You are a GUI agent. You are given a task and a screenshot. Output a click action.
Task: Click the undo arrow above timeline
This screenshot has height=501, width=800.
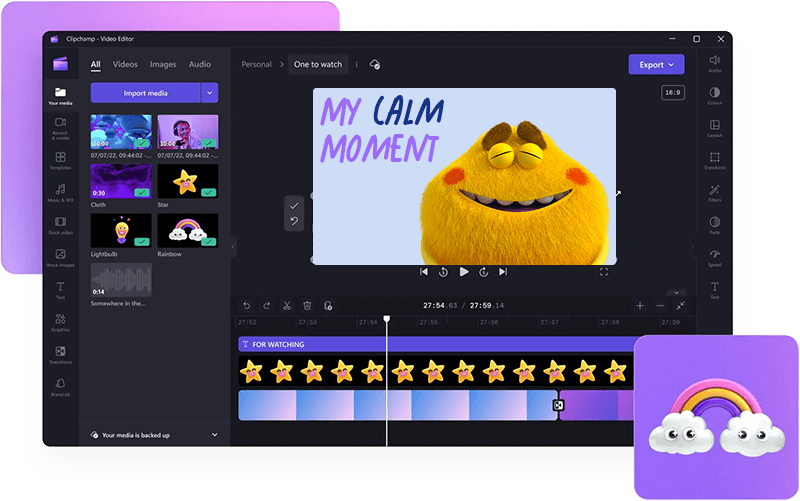(x=246, y=305)
